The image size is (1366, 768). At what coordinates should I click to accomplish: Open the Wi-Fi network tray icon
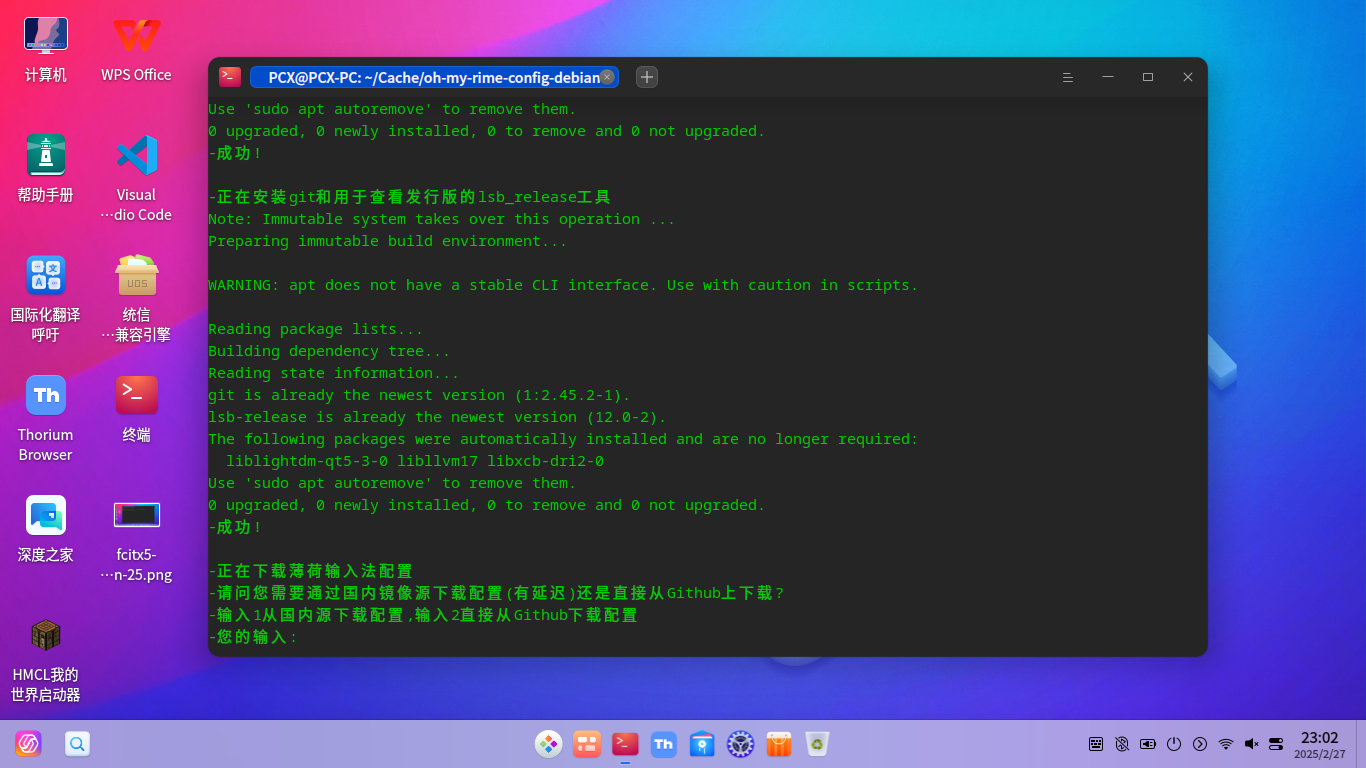[1226, 744]
